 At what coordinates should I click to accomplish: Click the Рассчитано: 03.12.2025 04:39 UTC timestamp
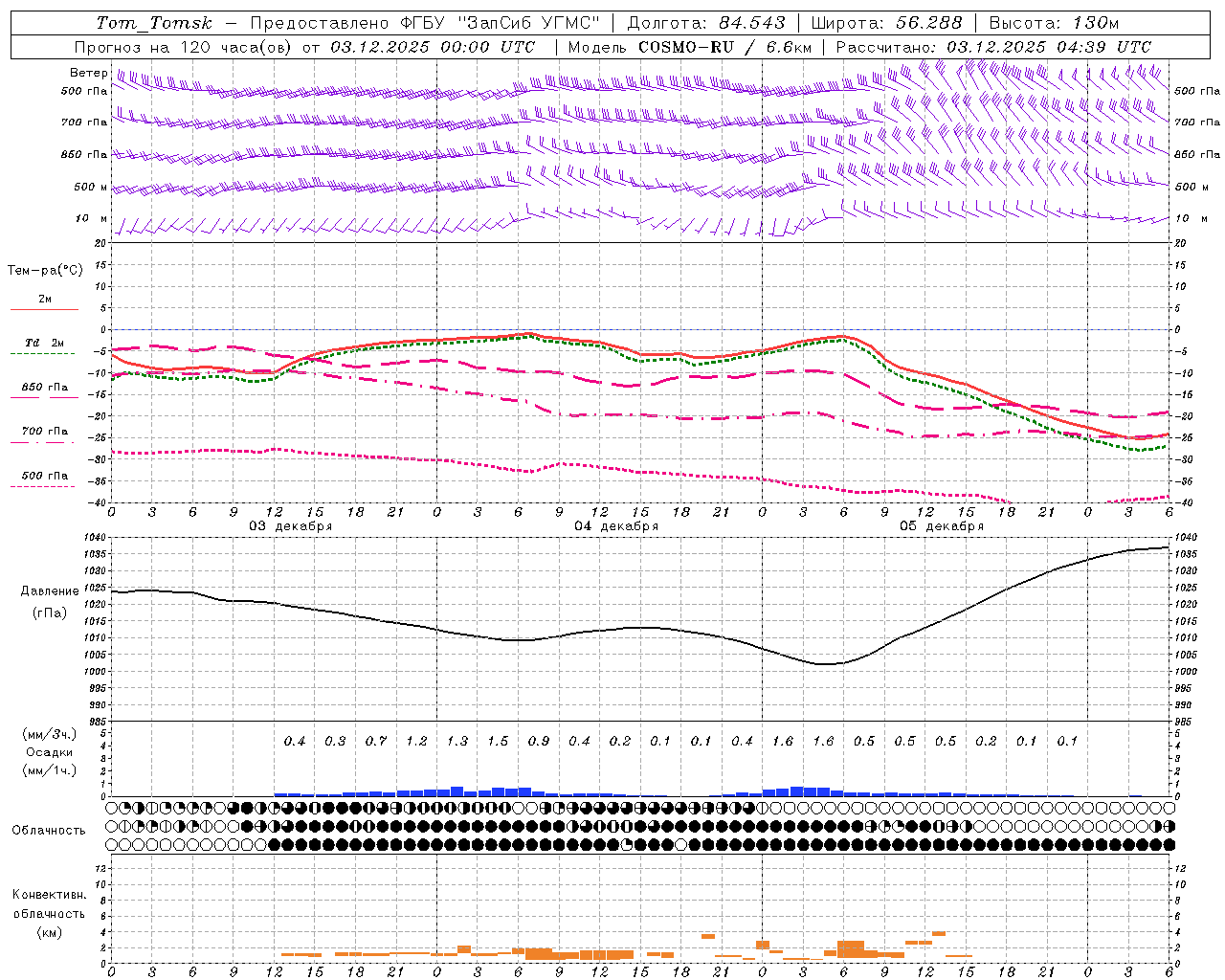(993, 47)
